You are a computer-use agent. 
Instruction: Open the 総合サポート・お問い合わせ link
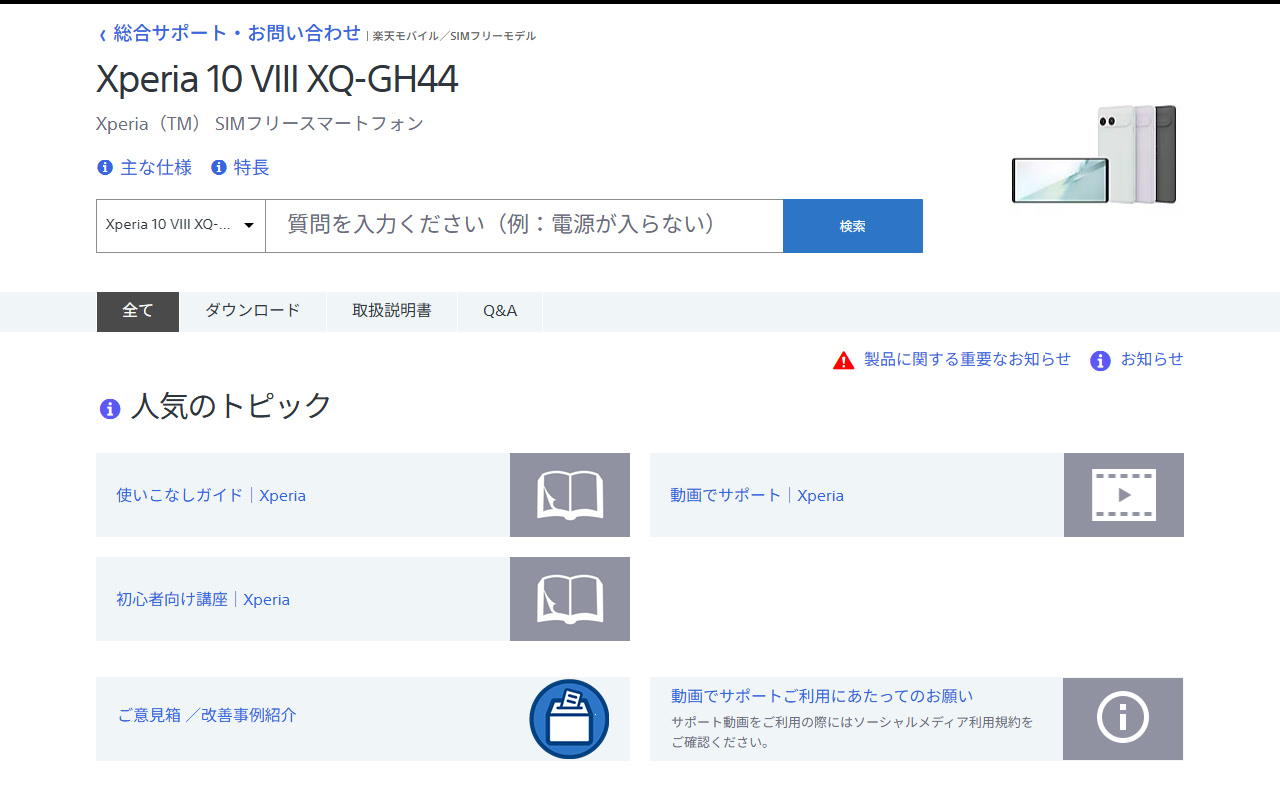pos(237,33)
